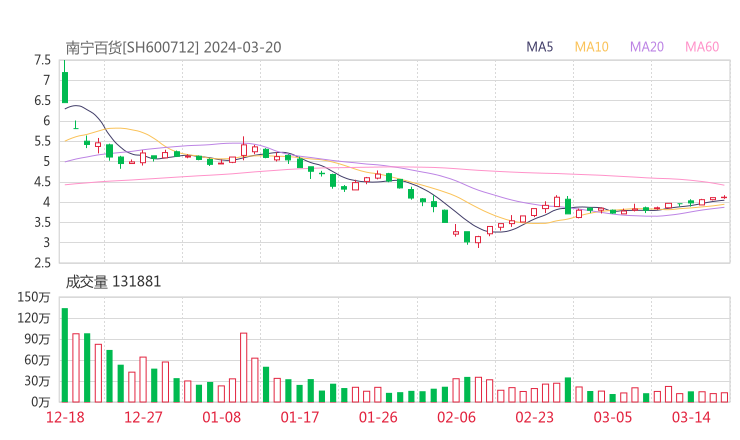
Task: Click the 7.5 price axis label
Action: pyautogui.click(x=42, y=60)
